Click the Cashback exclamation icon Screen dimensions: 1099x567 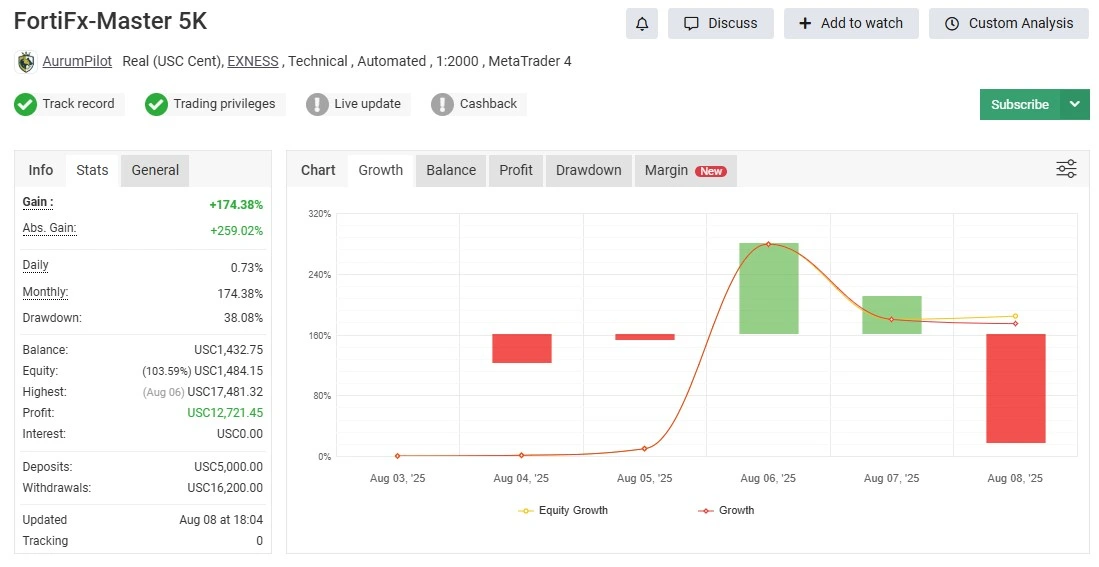click(442, 104)
